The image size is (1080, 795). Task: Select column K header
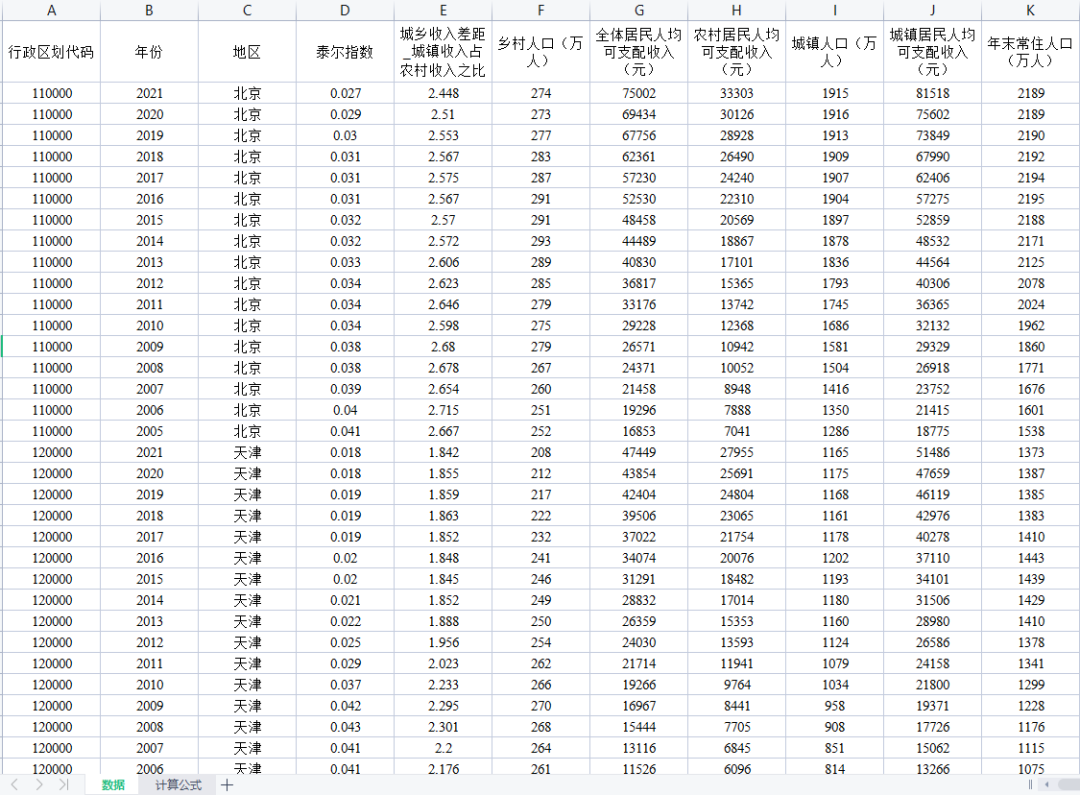[1030, 10]
